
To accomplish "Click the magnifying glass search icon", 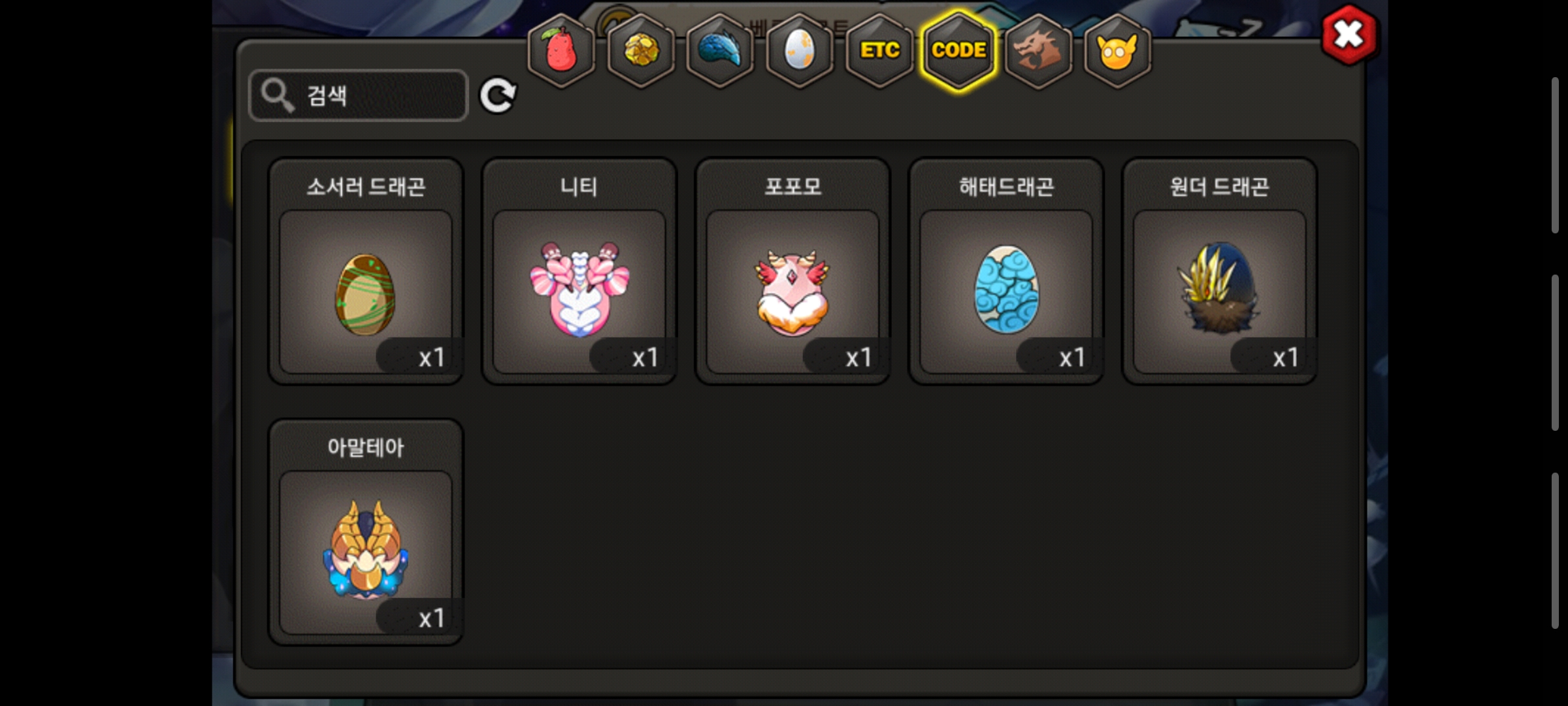I will click(277, 95).
